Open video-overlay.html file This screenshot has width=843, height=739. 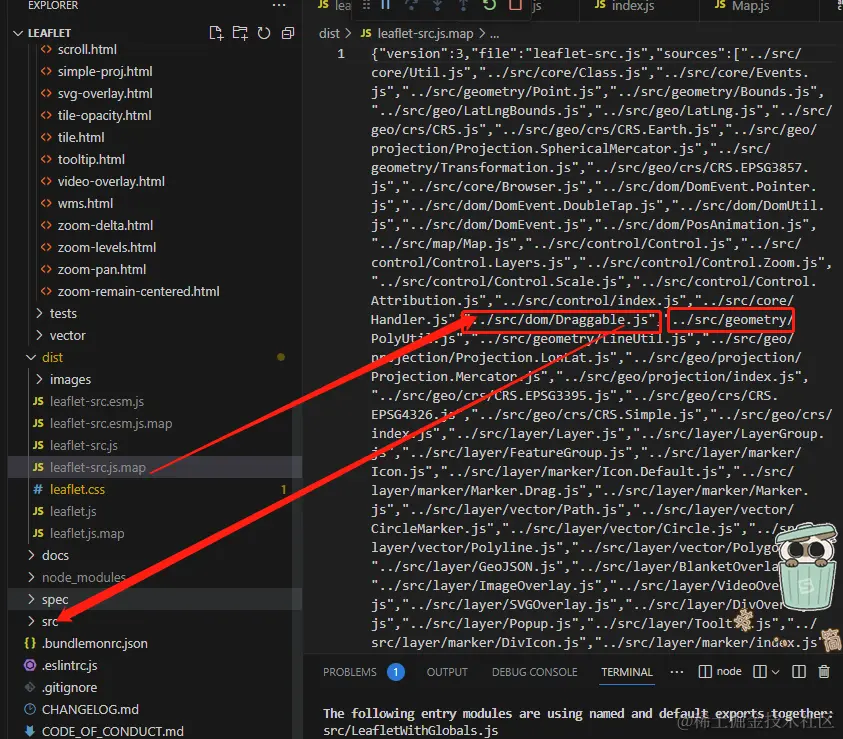tap(111, 182)
